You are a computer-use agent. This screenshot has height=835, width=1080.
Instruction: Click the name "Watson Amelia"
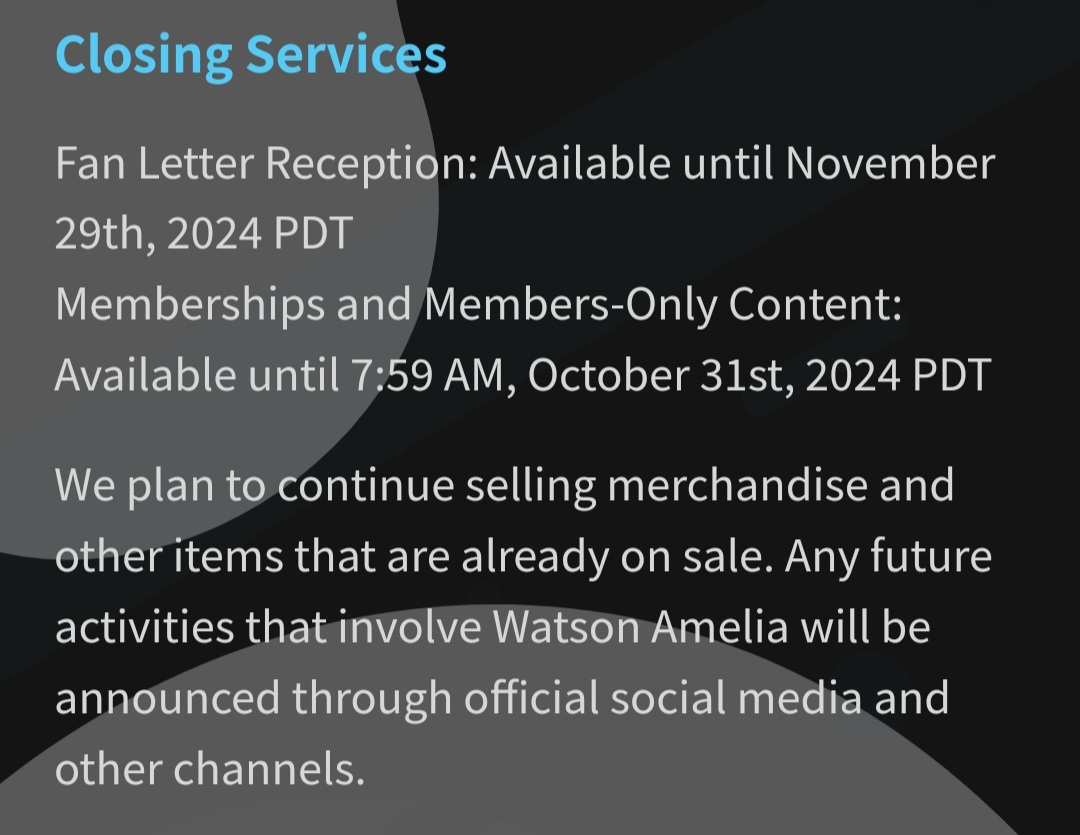pyautogui.click(x=640, y=628)
